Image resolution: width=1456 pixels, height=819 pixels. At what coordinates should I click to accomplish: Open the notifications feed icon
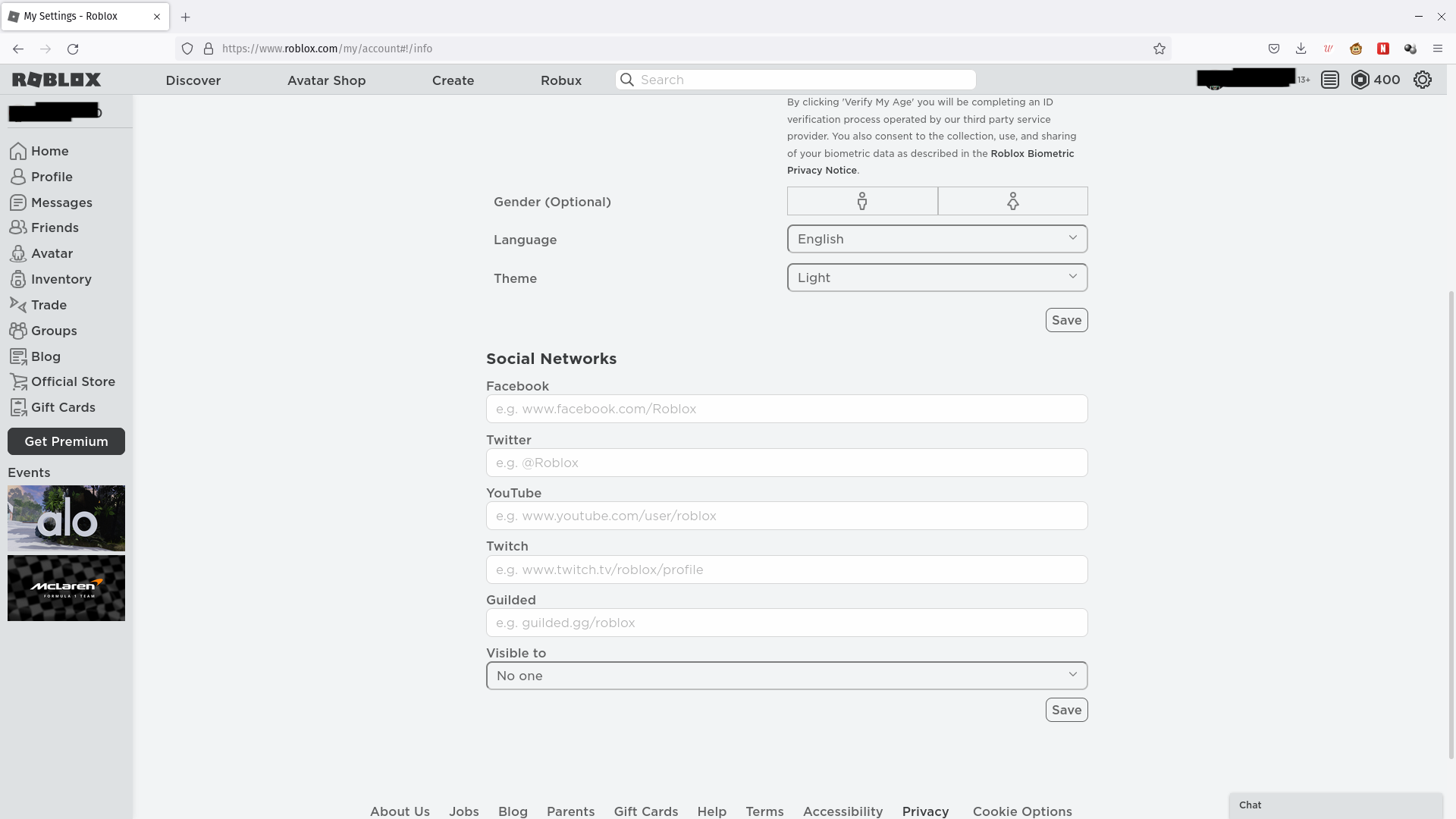coord(1329,80)
